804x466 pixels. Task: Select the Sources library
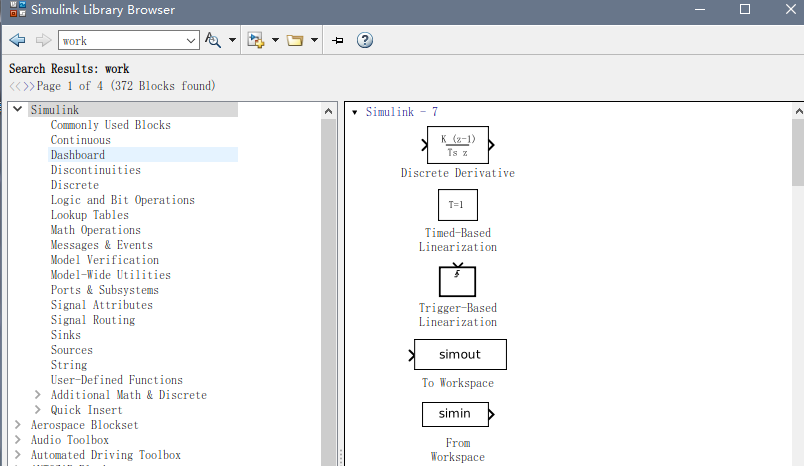pos(72,350)
